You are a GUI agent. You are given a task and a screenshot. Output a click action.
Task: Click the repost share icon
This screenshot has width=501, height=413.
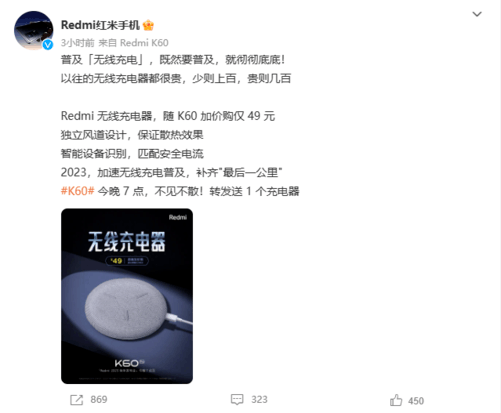[x=76, y=400]
